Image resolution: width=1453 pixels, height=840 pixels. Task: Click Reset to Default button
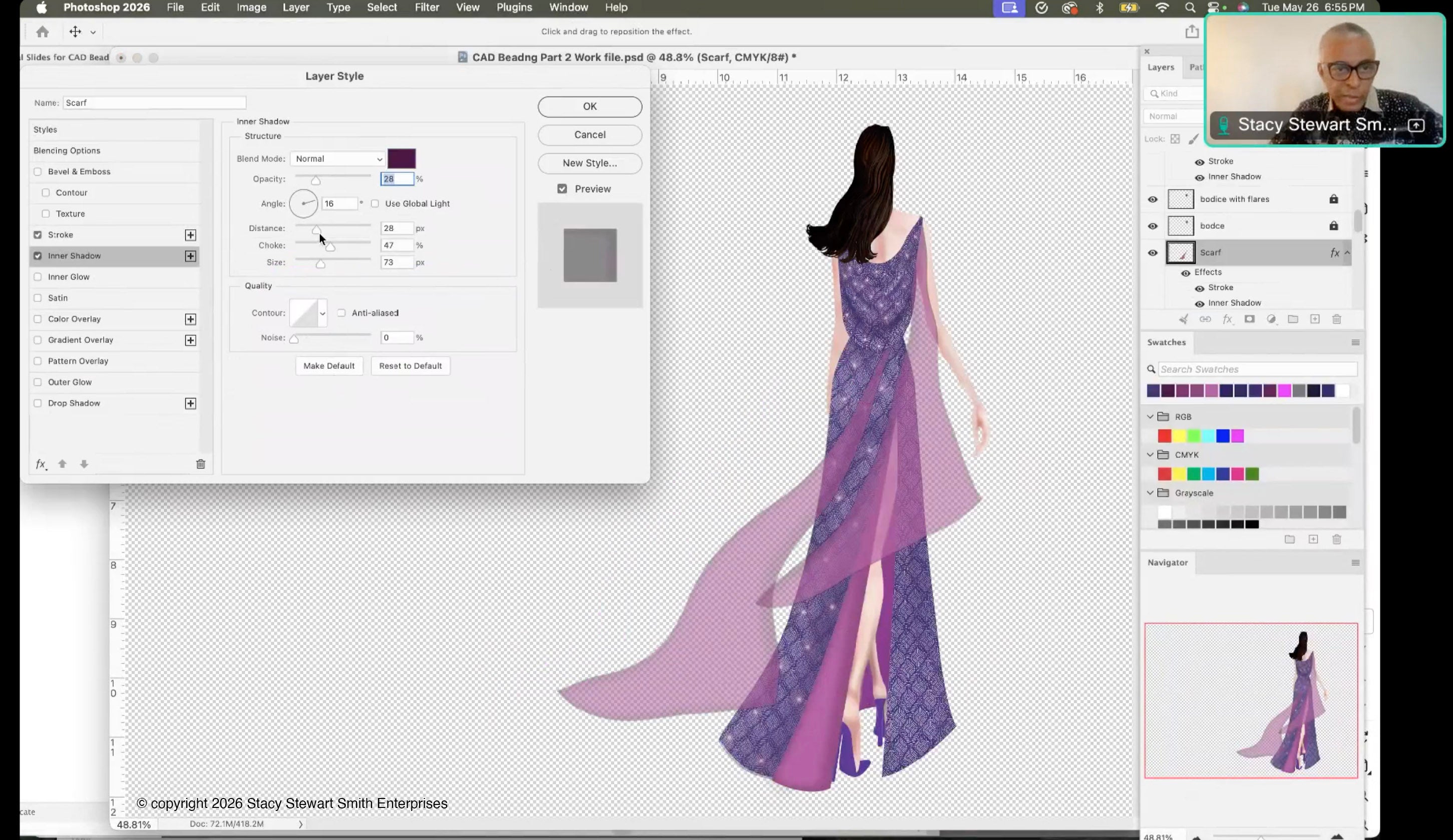(x=411, y=366)
